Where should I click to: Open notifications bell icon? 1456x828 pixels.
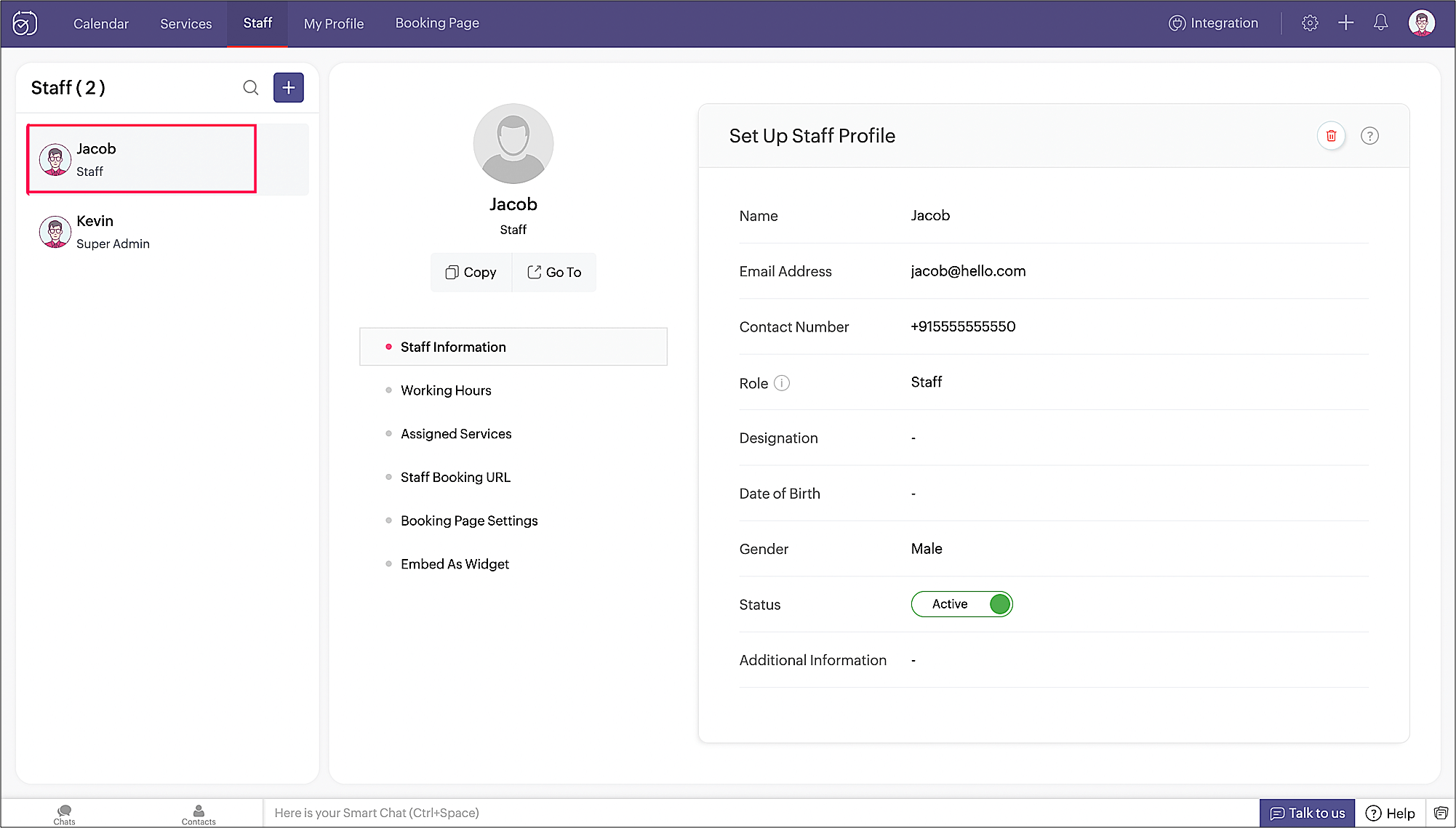click(x=1380, y=23)
